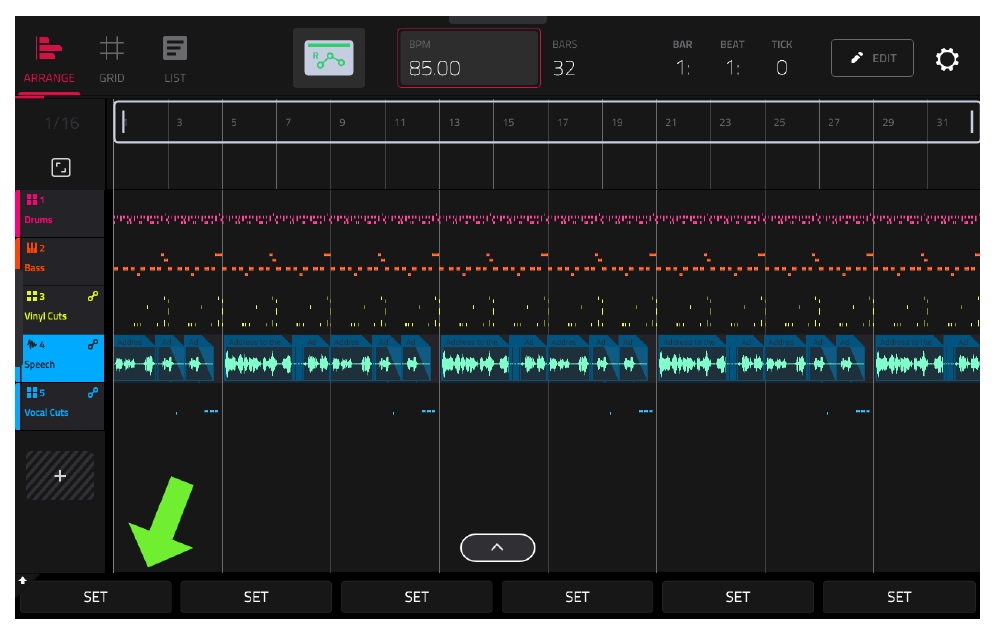
Task: Toggle the automation read/write button
Action: [x=329, y=58]
